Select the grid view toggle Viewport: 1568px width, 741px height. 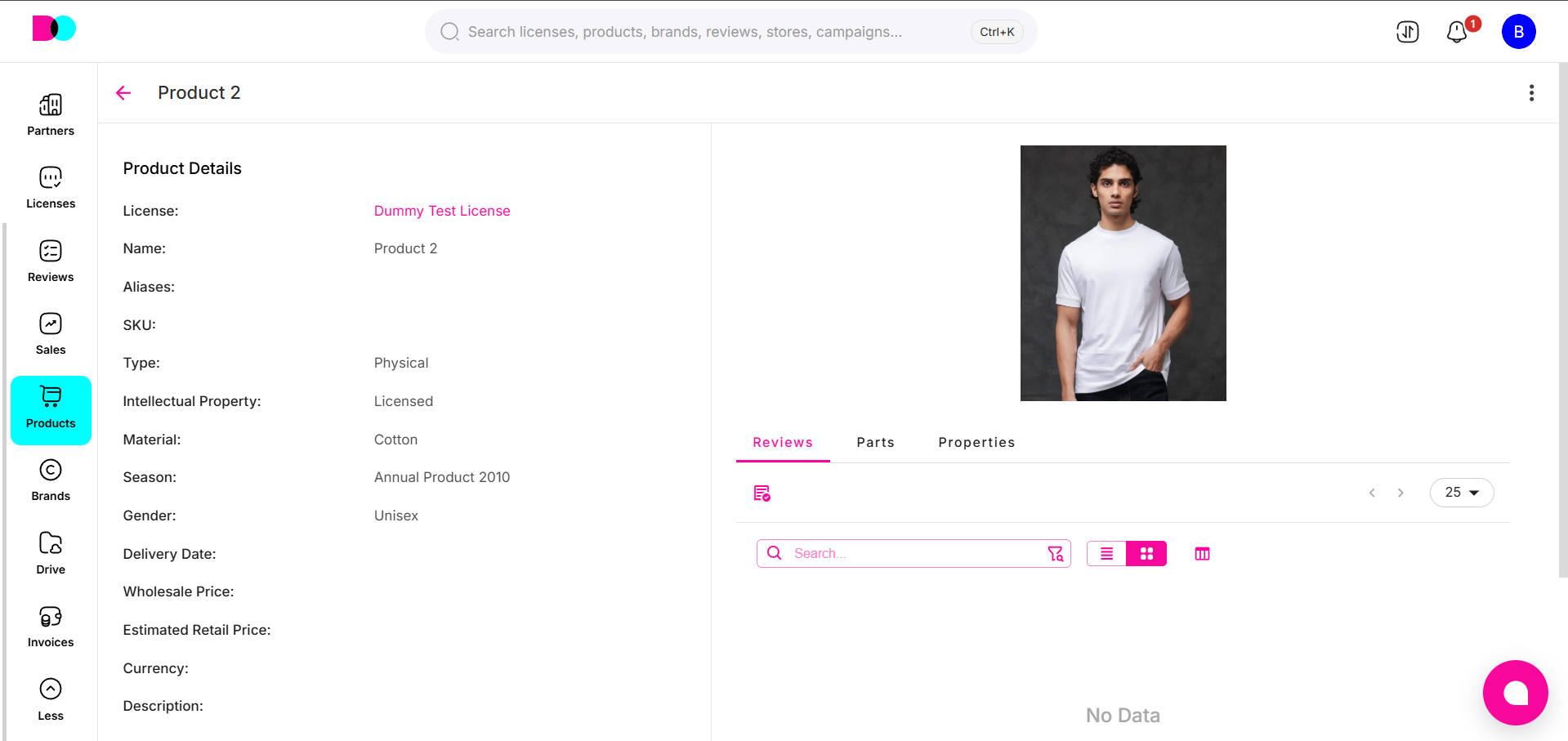(1146, 554)
